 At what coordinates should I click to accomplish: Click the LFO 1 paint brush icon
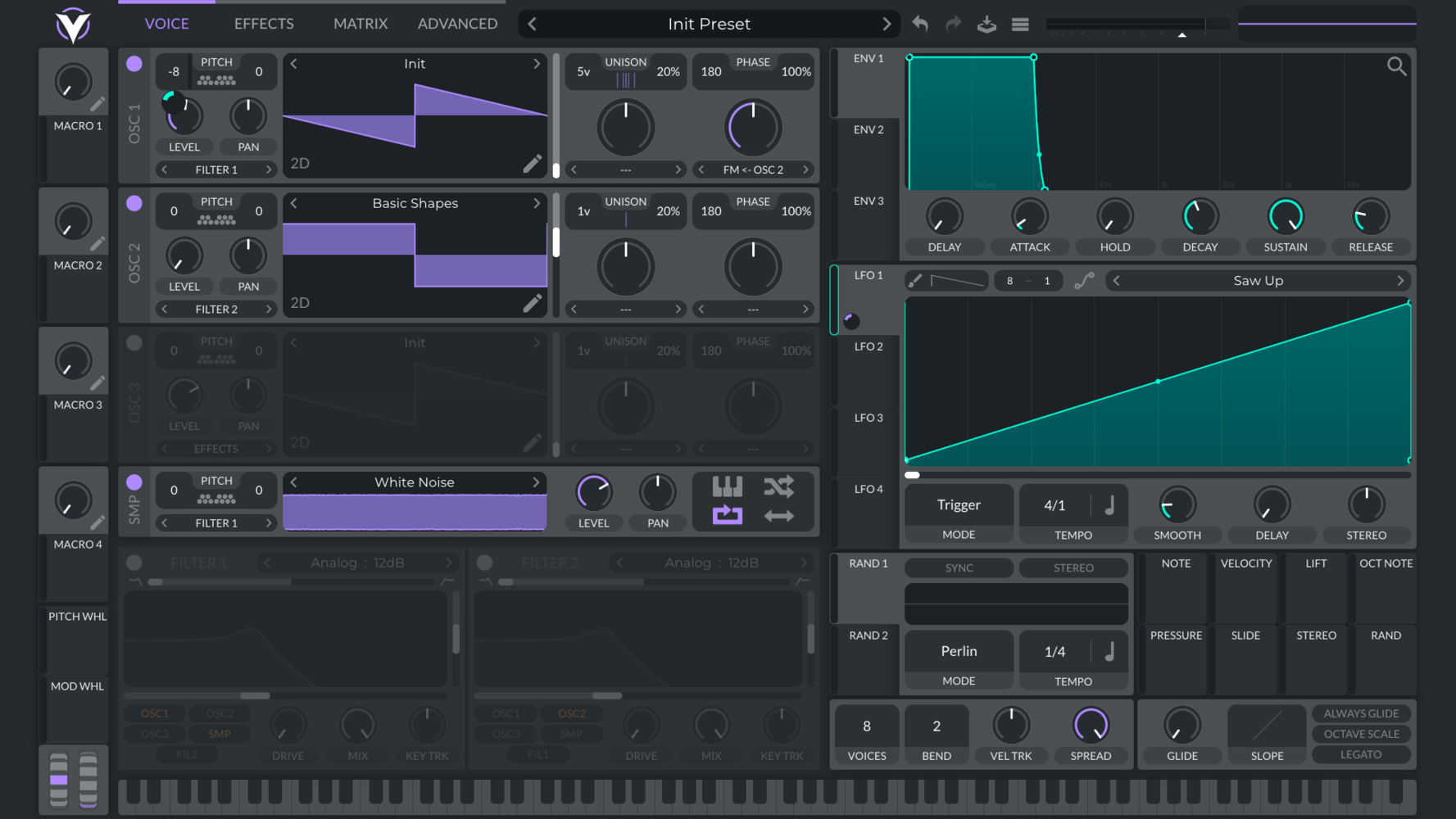tap(915, 281)
